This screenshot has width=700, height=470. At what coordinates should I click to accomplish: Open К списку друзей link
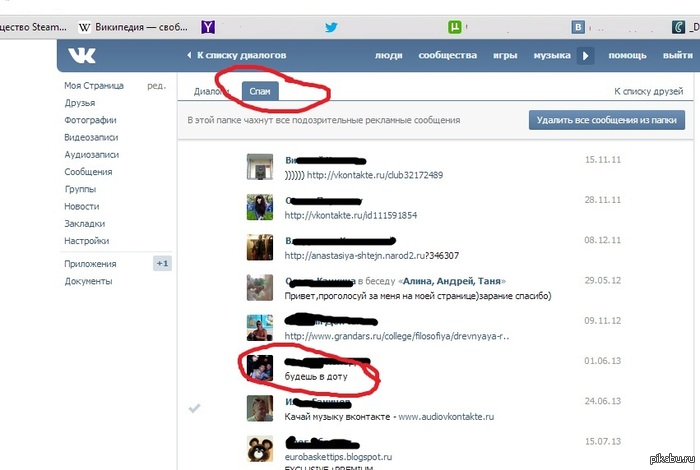click(648, 92)
